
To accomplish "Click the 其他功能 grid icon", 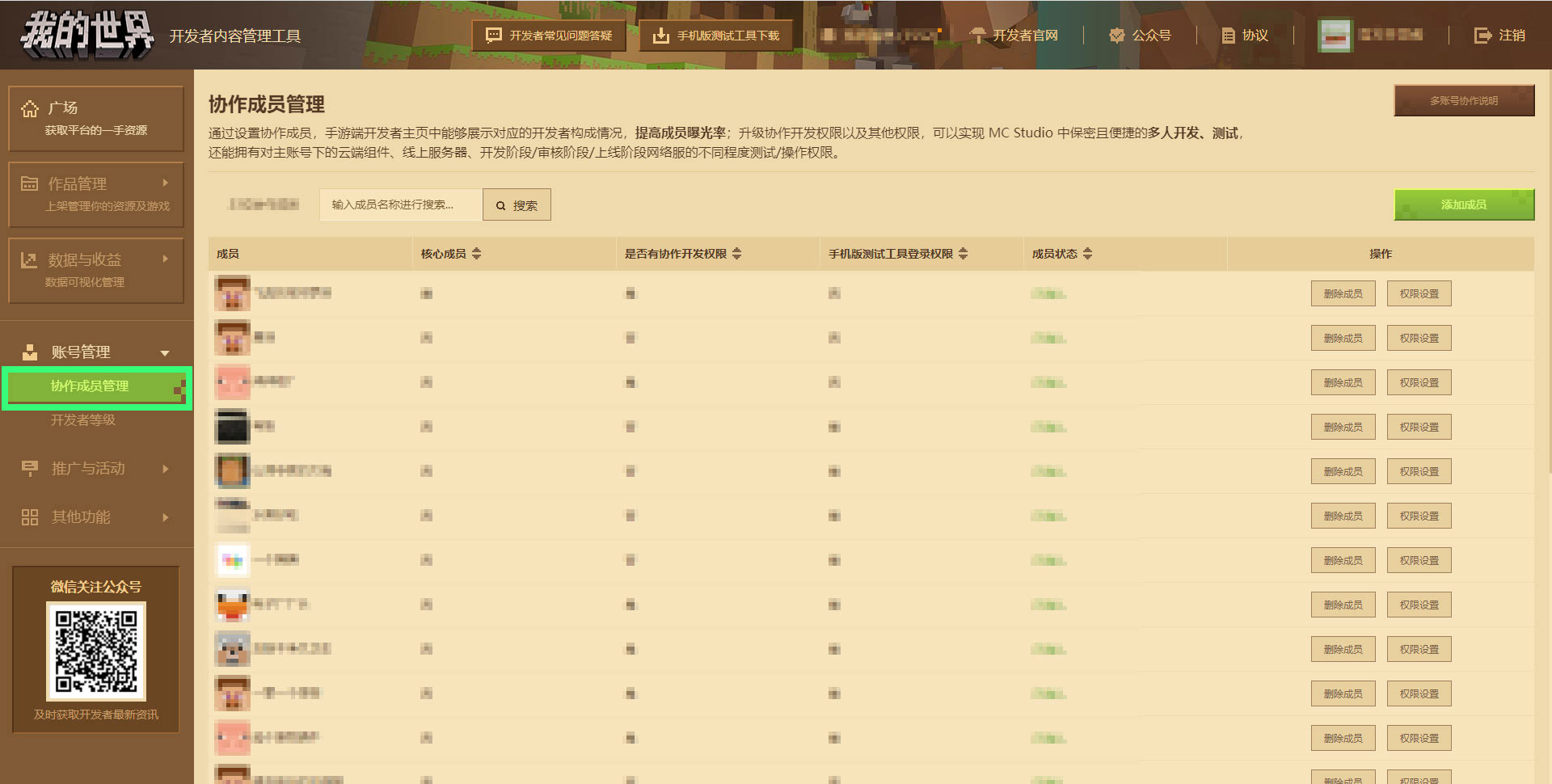I will point(30,517).
